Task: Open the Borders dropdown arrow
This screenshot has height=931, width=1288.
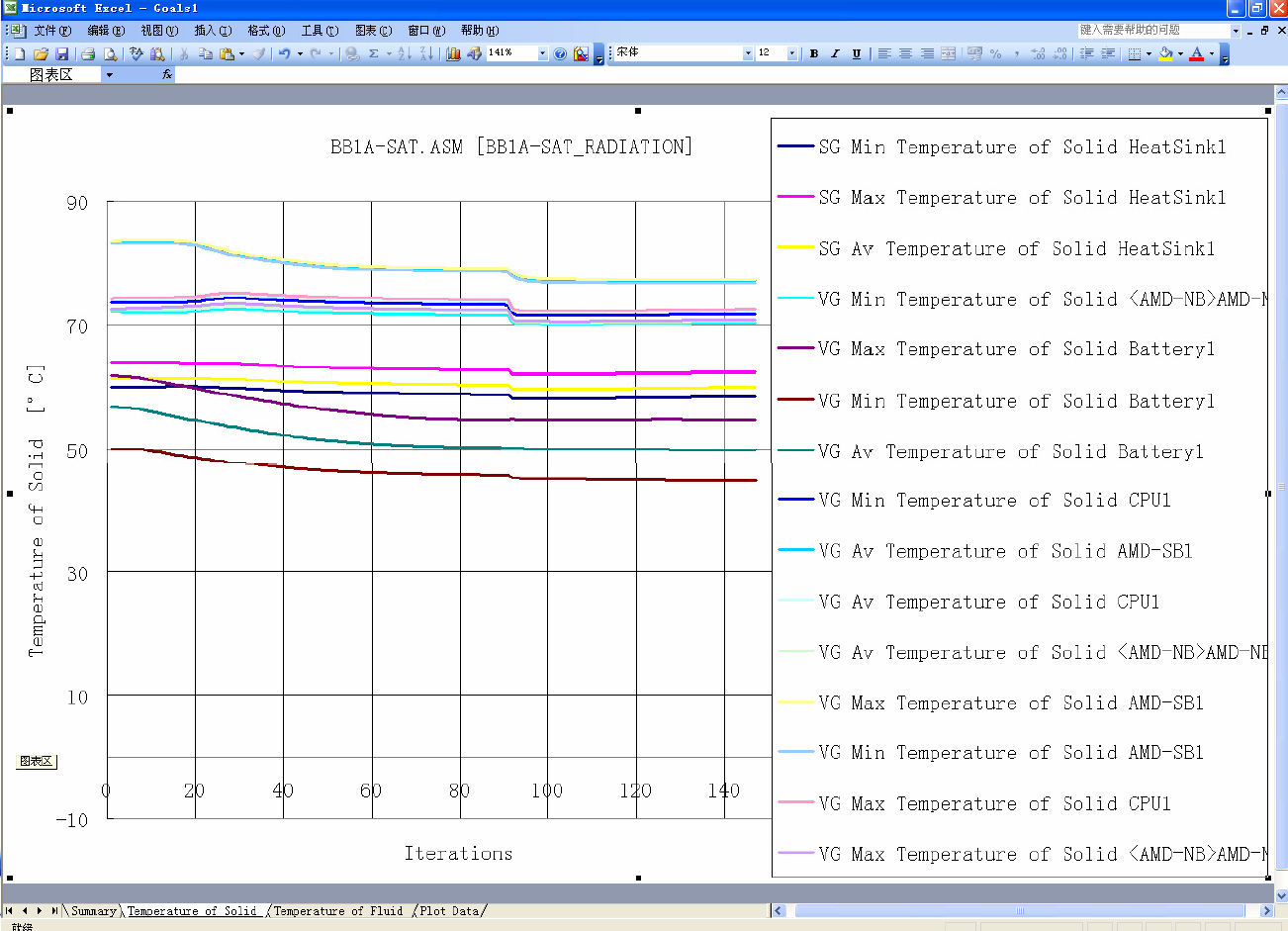Action: coord(1149,53)
